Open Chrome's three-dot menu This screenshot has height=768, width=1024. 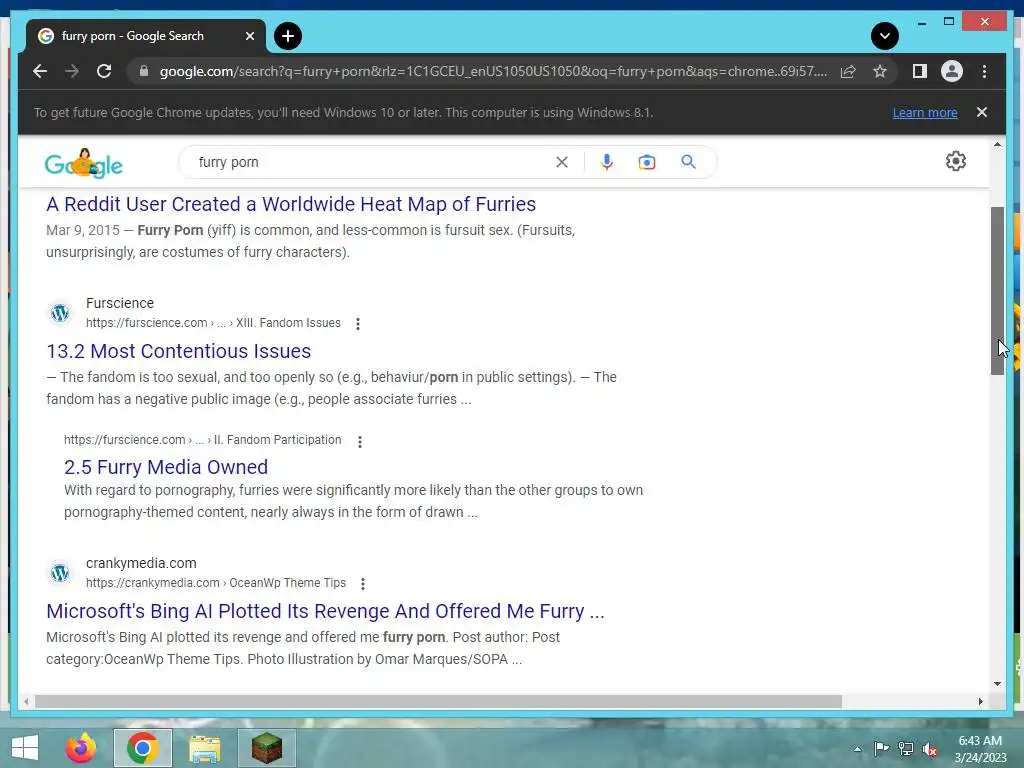coord(984,71)
